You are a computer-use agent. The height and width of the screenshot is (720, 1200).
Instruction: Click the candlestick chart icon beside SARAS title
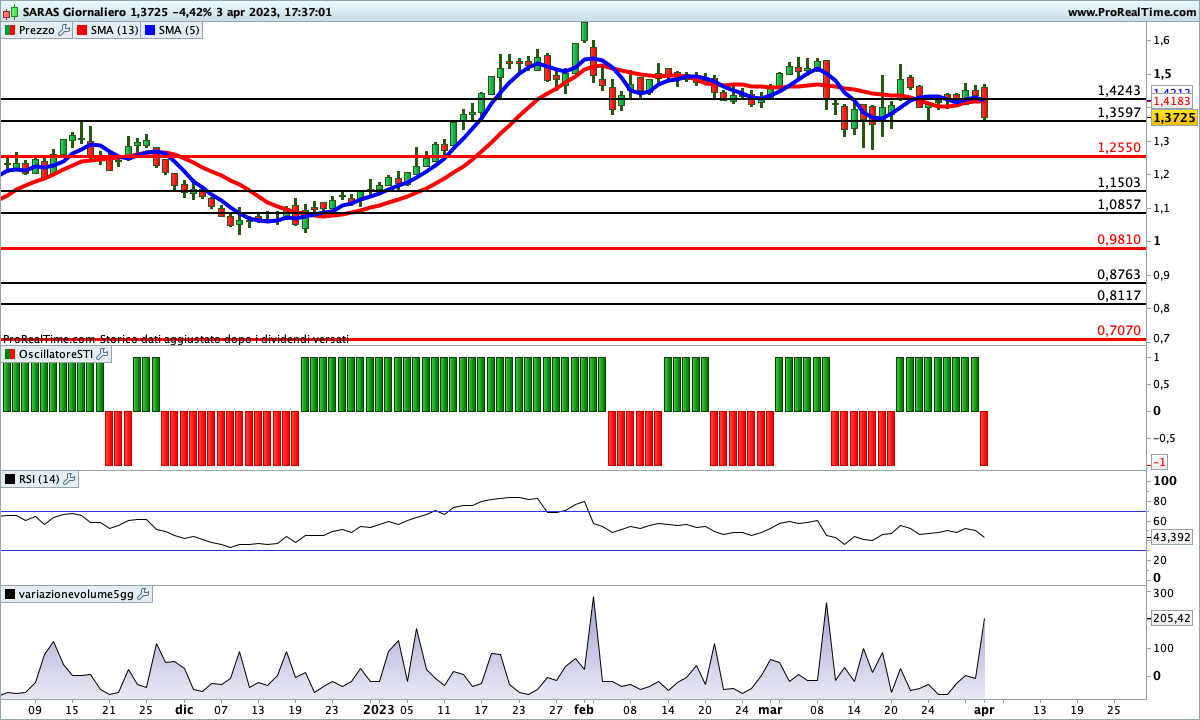click(x=9, y=12)
